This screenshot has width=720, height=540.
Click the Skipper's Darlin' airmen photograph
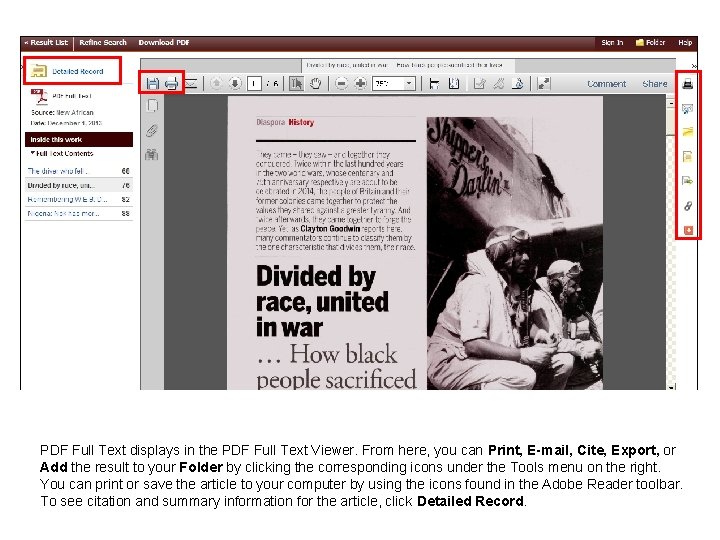(x=514, y=253)
